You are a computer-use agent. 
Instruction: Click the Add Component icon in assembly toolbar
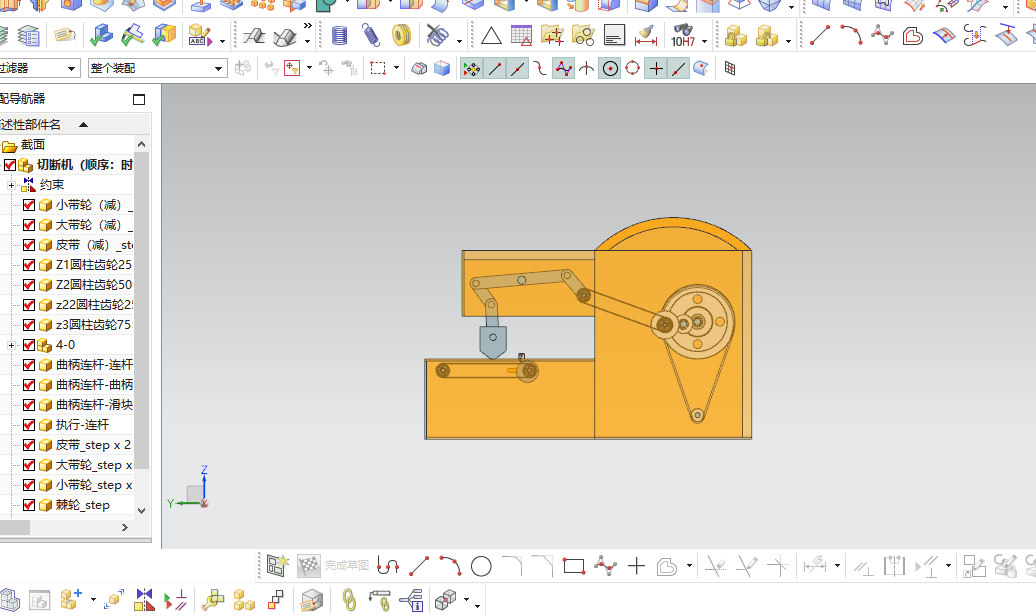tap(71, 599)
